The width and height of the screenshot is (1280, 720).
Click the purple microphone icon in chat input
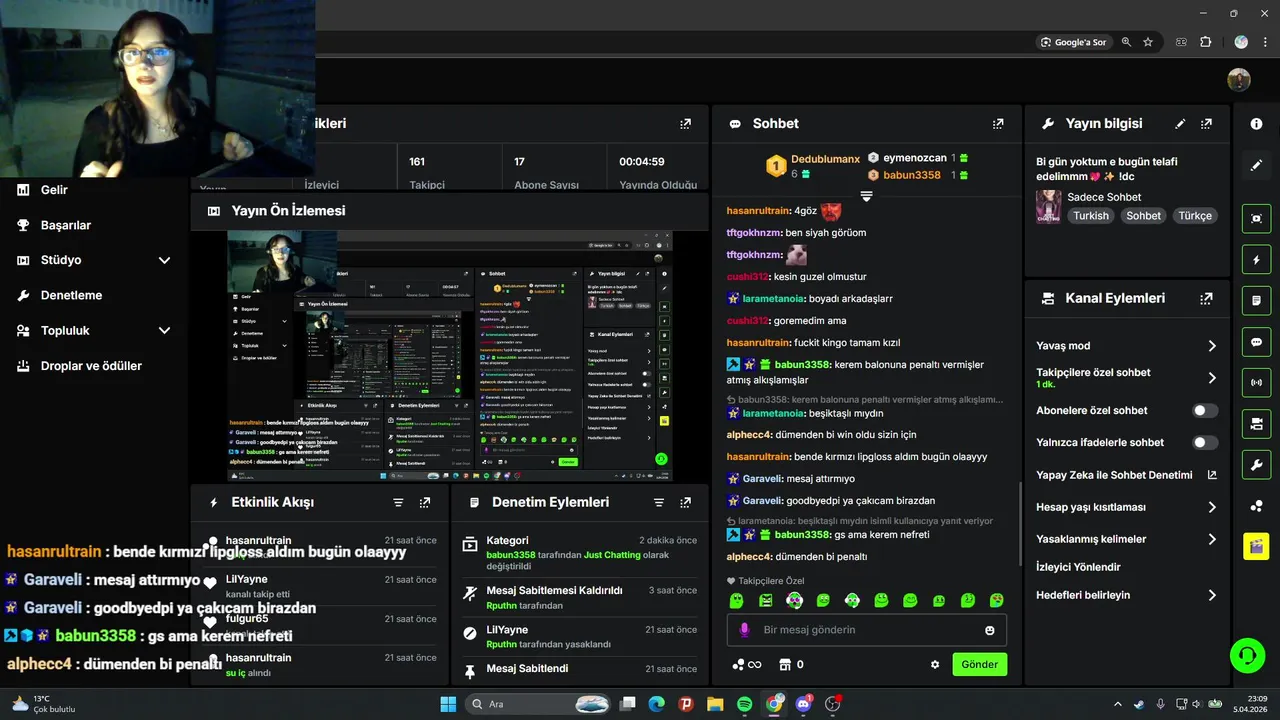pyautogui.click(x=744, y=630)
